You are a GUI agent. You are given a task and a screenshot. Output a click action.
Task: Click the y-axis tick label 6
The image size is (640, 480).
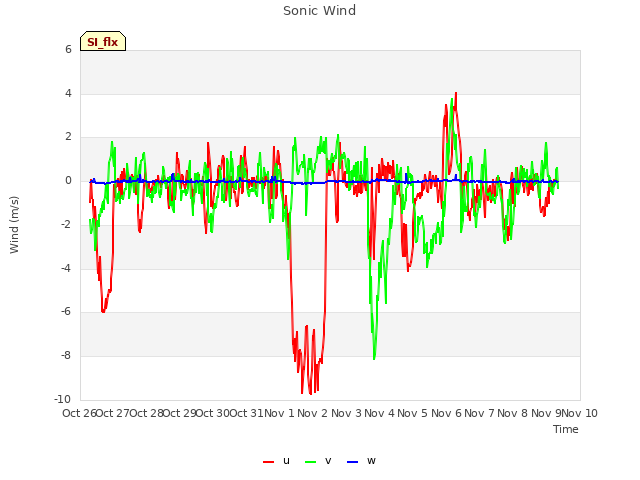pyautogui.click(x=68, y=49)
